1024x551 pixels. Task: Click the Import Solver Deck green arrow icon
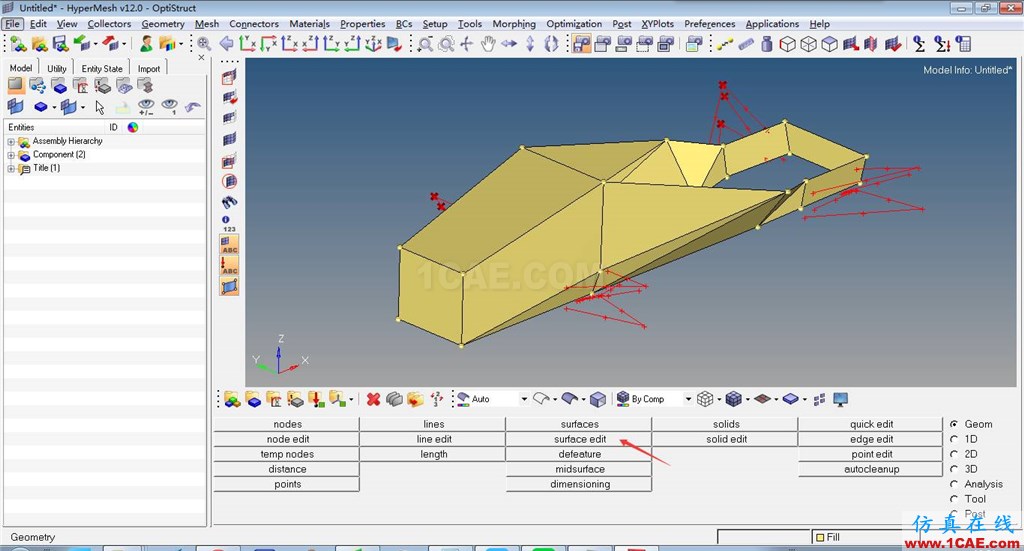(x=82, y=44)
